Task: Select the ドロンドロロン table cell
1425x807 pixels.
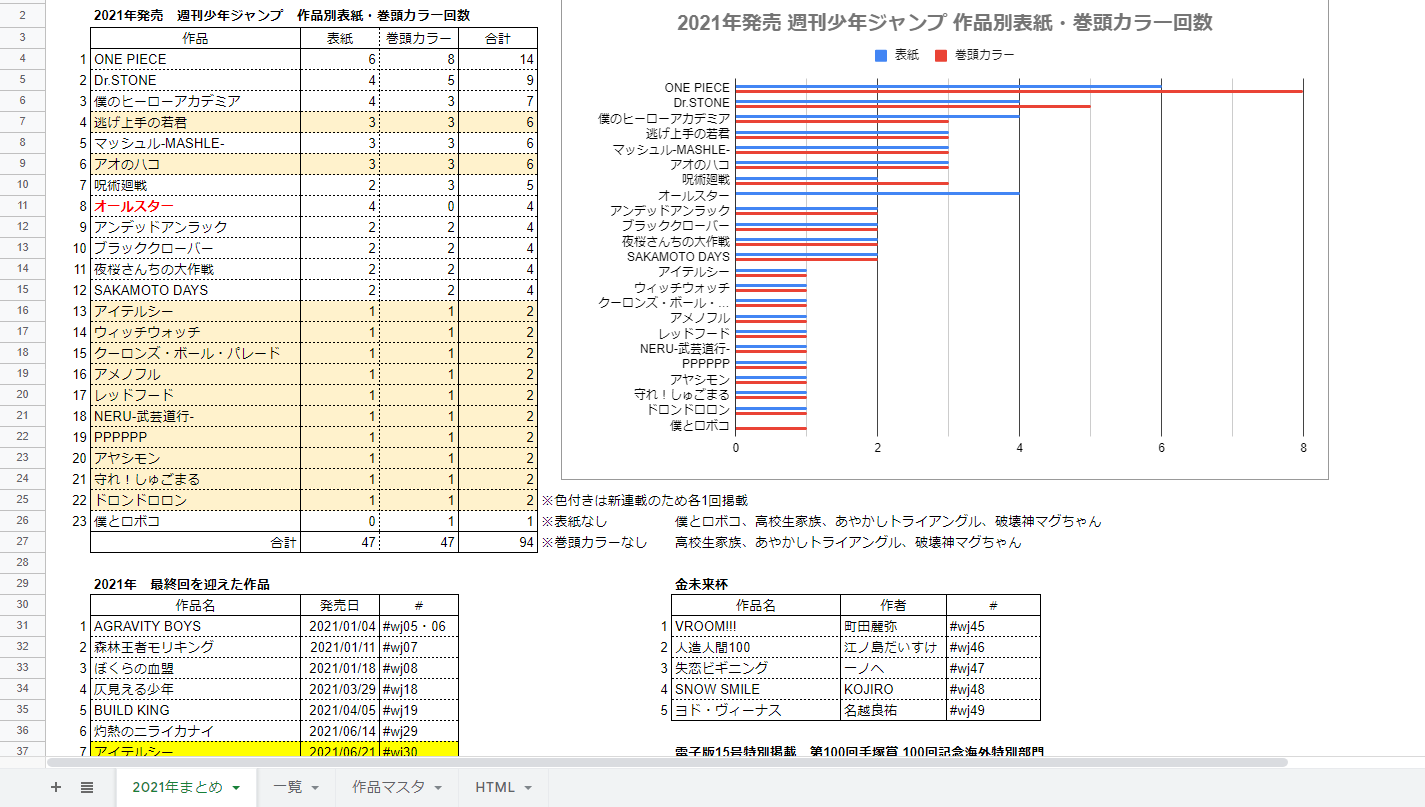Action: [195, 500]
